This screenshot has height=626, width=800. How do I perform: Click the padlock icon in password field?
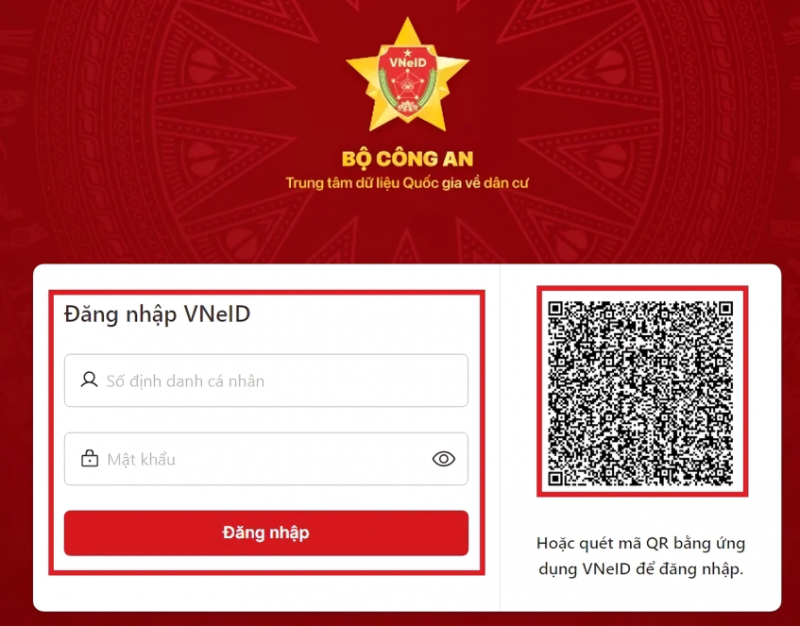click(89, 458)
